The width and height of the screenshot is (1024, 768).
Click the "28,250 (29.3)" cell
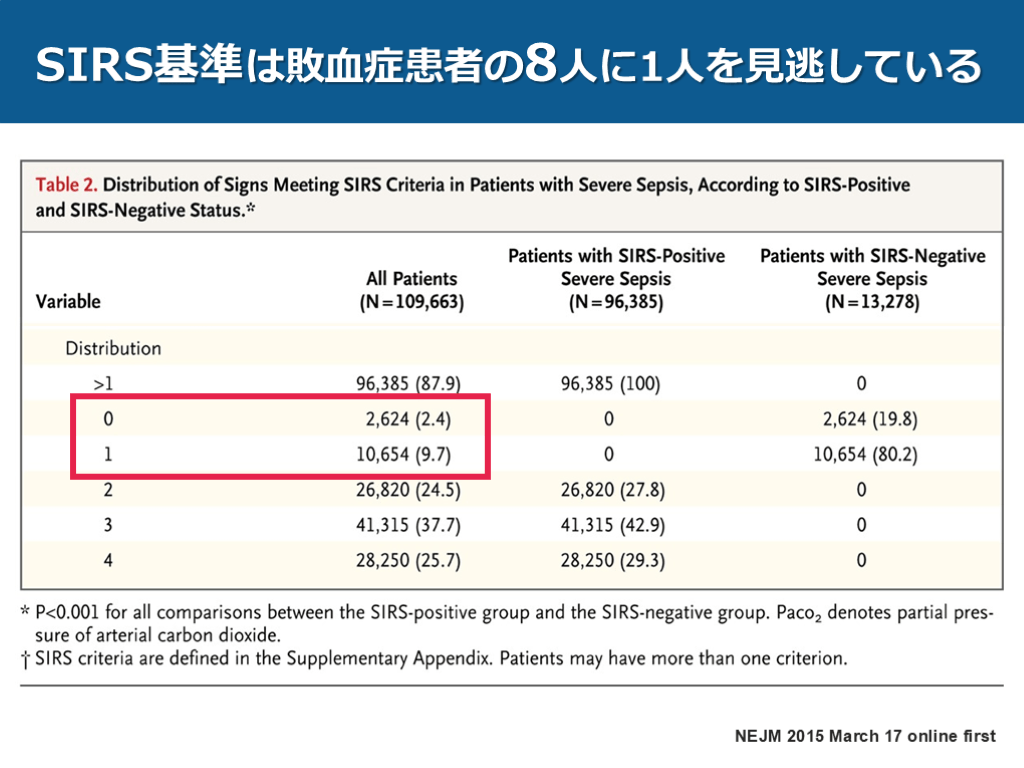coord(612,561)
